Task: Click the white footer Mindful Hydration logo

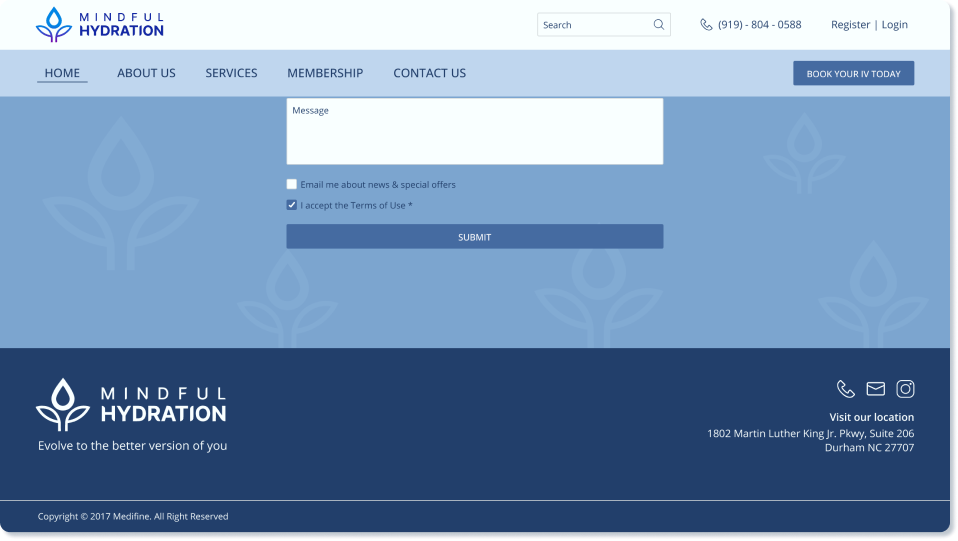Action: coord(131,404)
